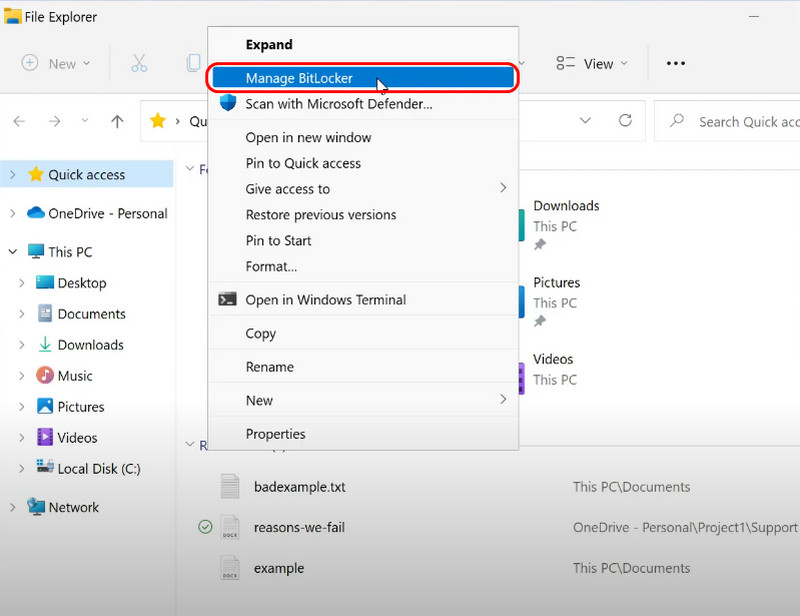800x616 pixels.
Task: Collapse the Recent files section chevron
Action: (x=190, y=445)
